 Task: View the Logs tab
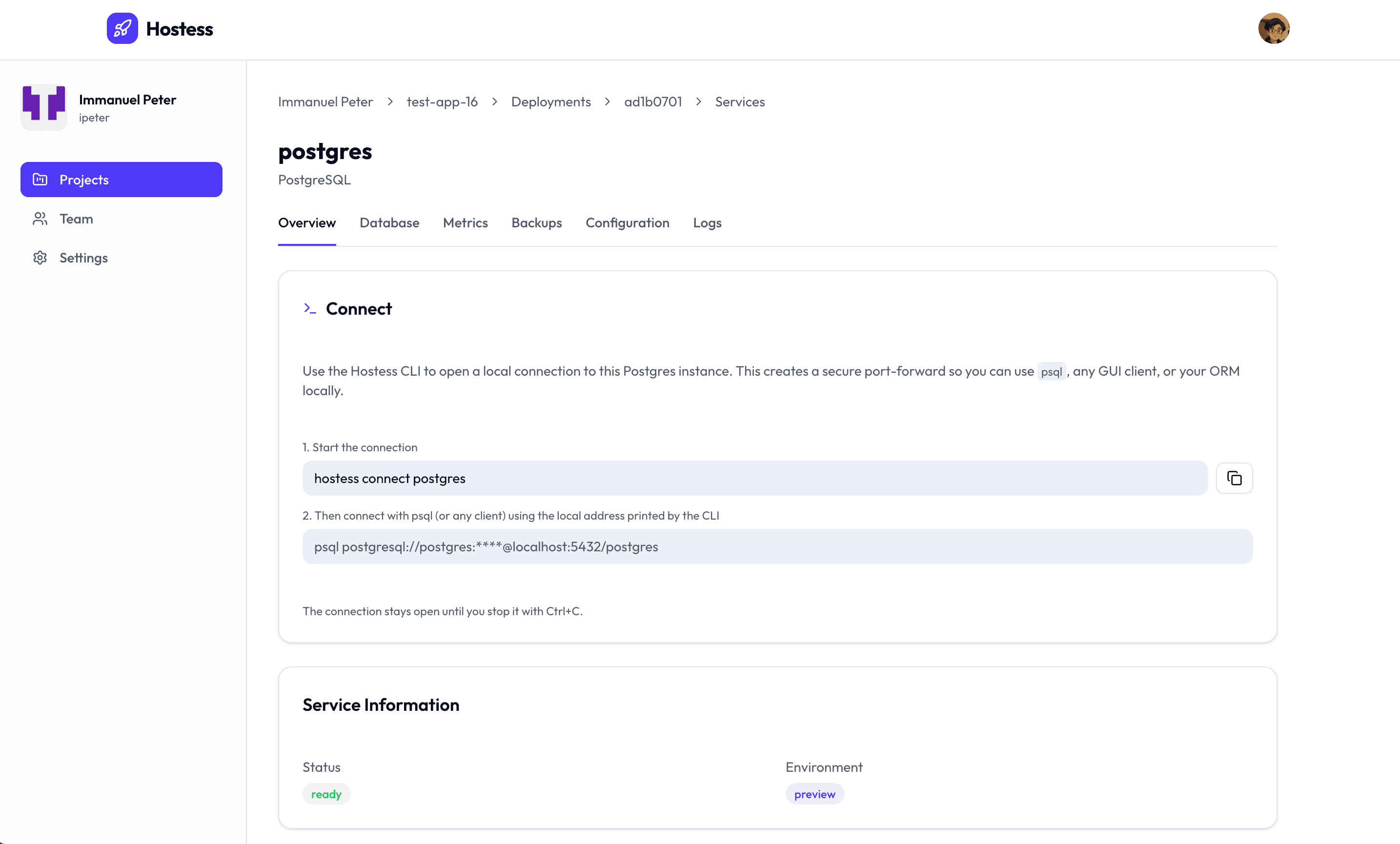click(707, 223)
